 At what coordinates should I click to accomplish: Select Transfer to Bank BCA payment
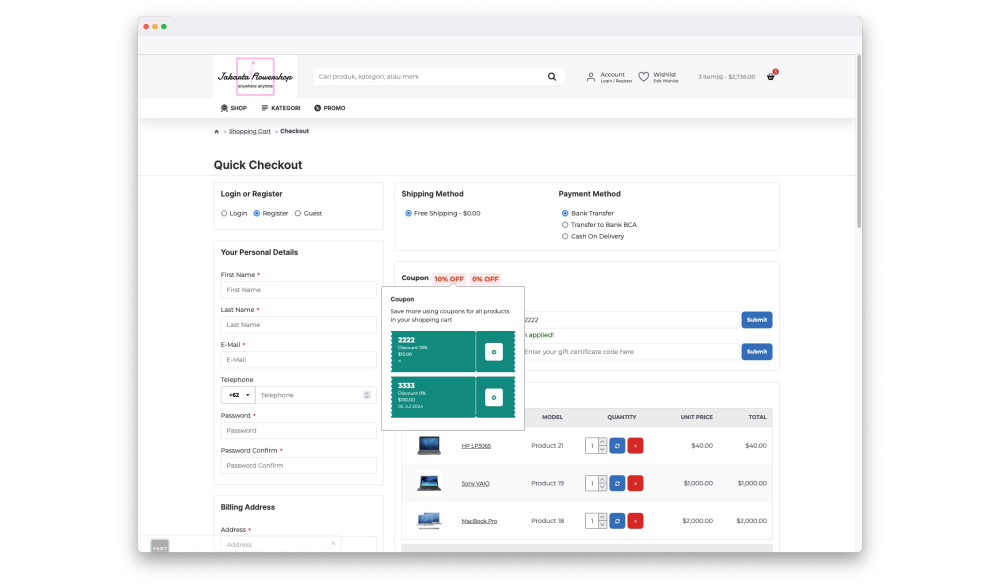click(565, 225)
